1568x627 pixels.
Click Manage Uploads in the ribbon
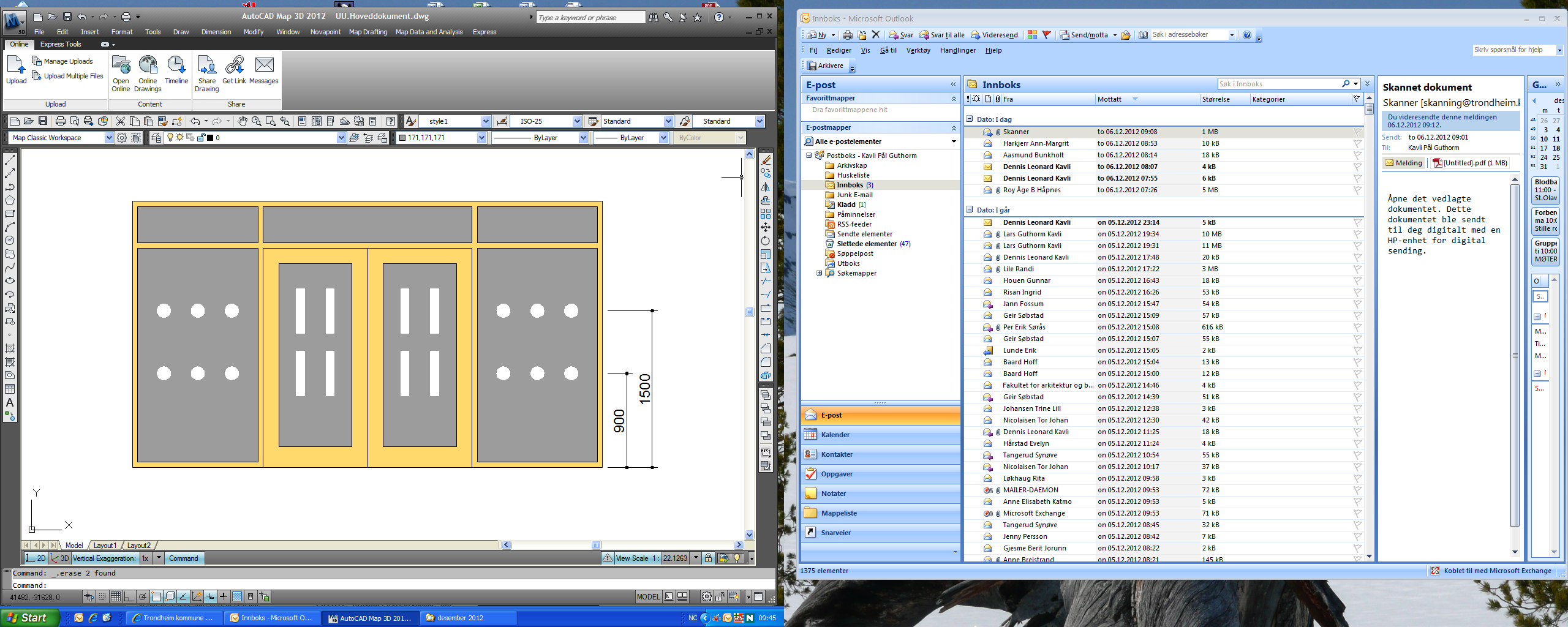click(62, 61)
